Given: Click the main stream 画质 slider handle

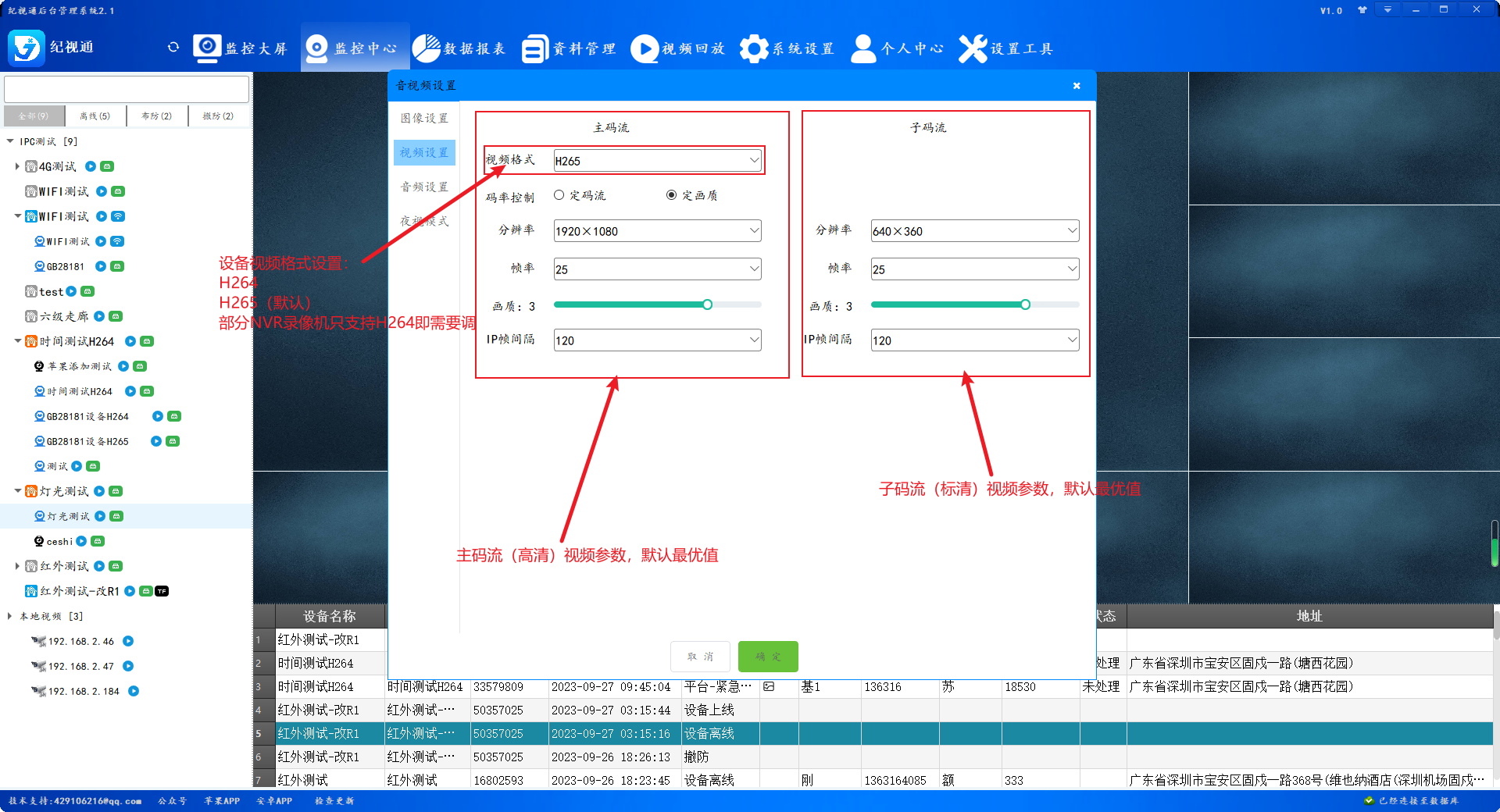Looking at the screenshot, I should (707, 304).
